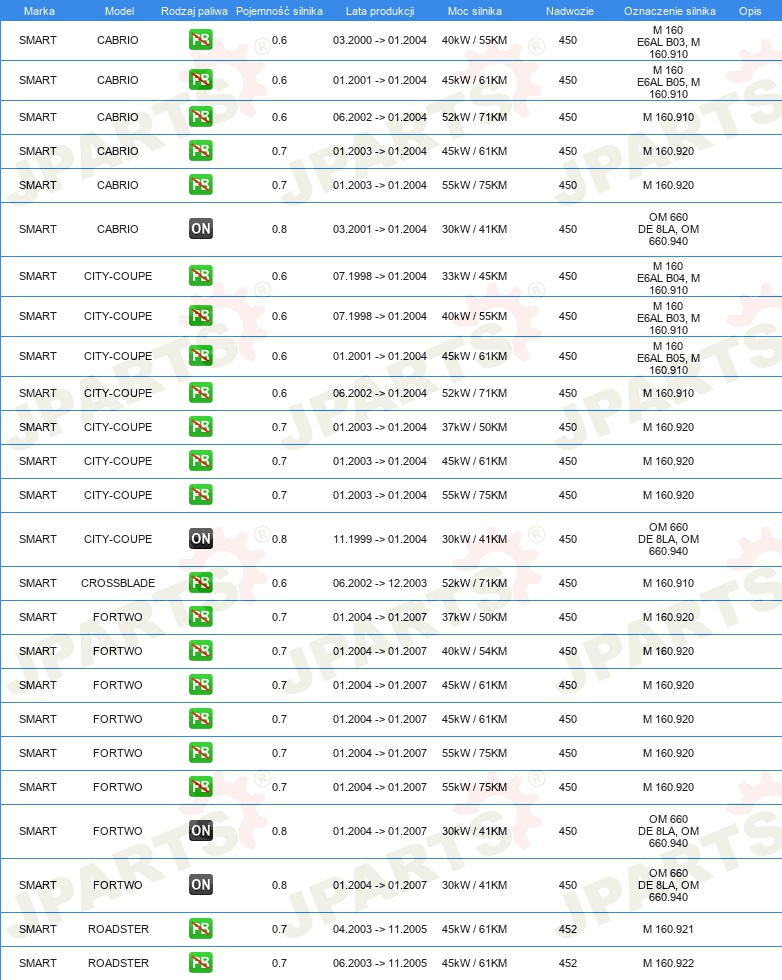Click 37kW / 50KM power in the CITY-COUPE row

(x=474, y=428)
